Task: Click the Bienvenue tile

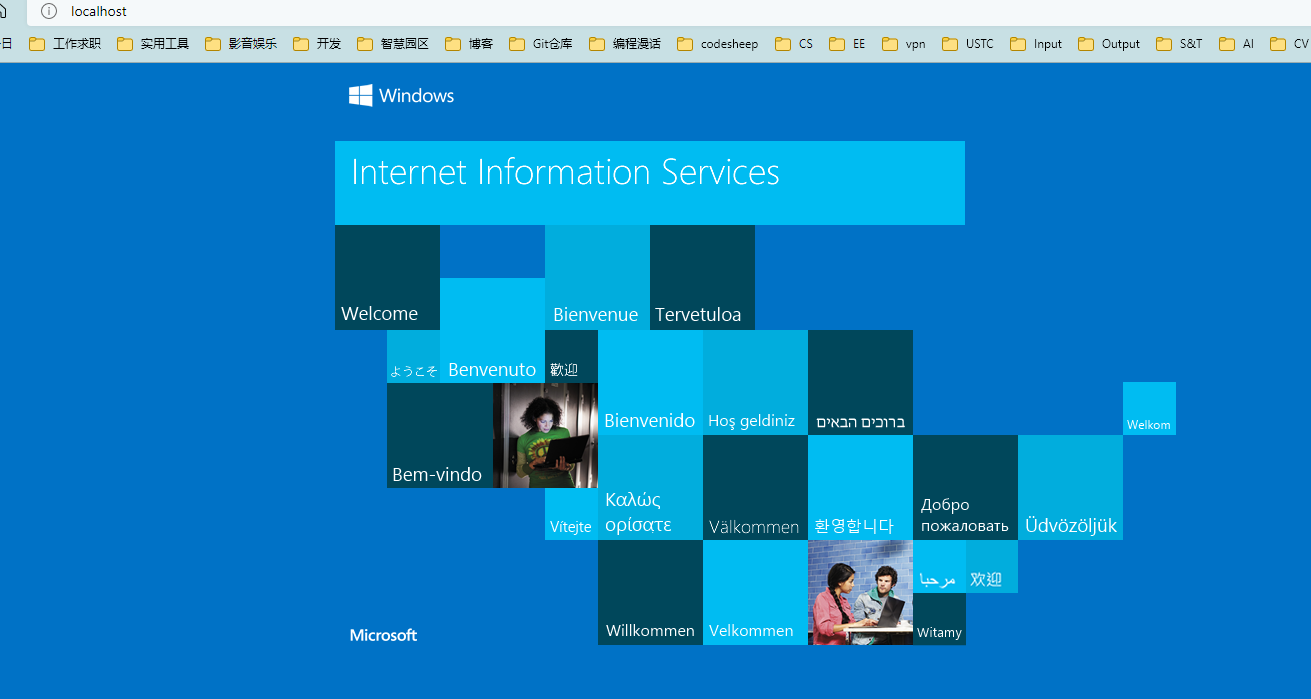Action: 597,277
